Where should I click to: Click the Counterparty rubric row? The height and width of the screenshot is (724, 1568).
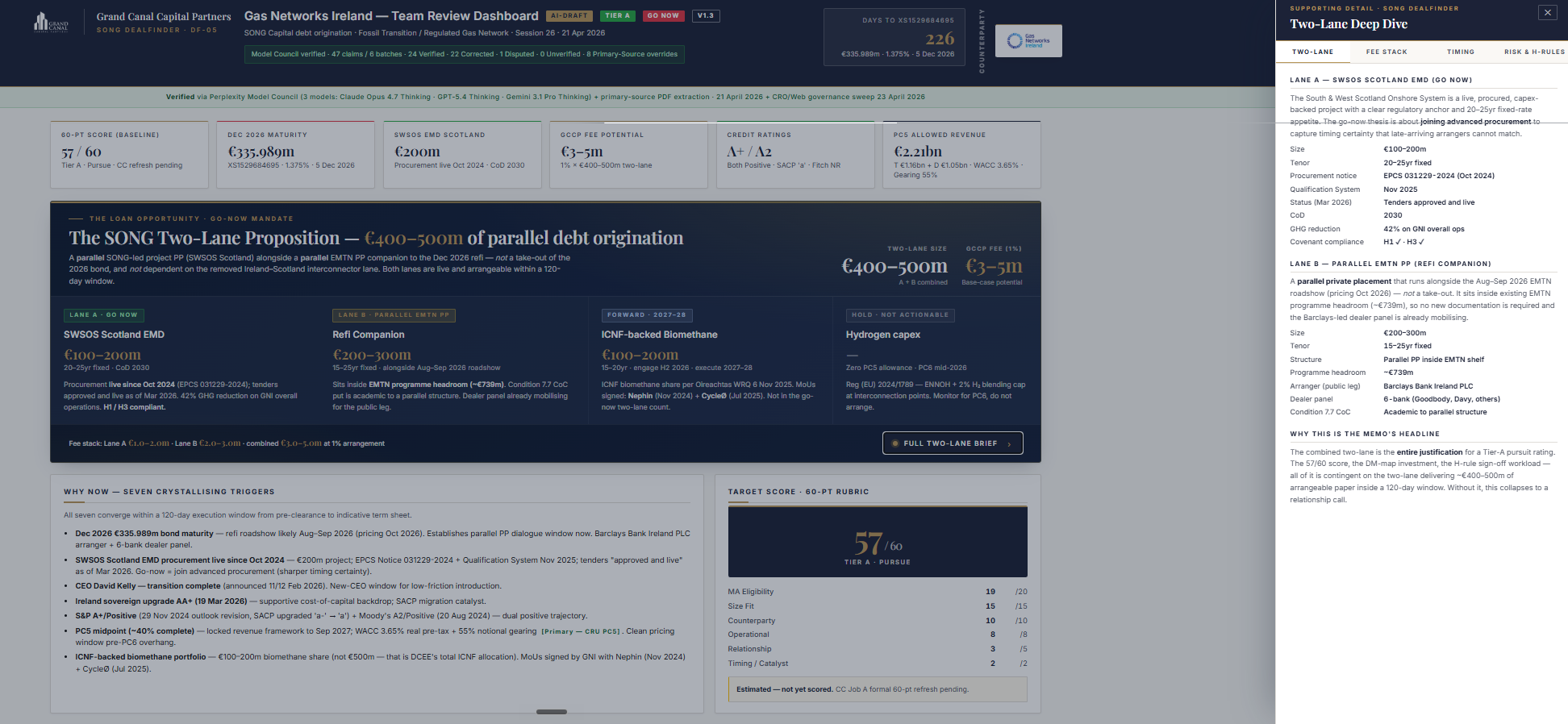[878, 621]
